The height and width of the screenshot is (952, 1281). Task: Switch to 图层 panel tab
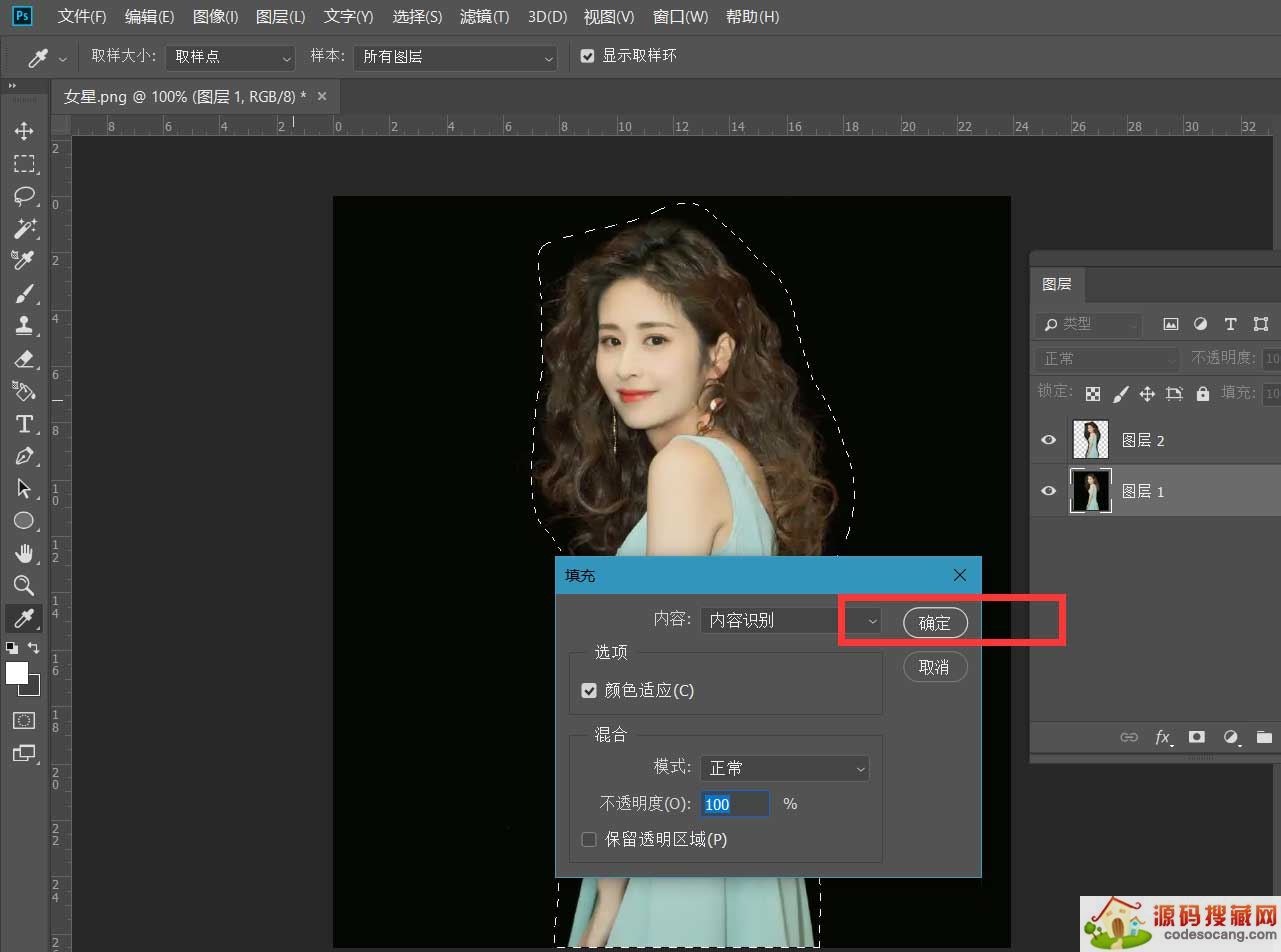point(1057,284)
